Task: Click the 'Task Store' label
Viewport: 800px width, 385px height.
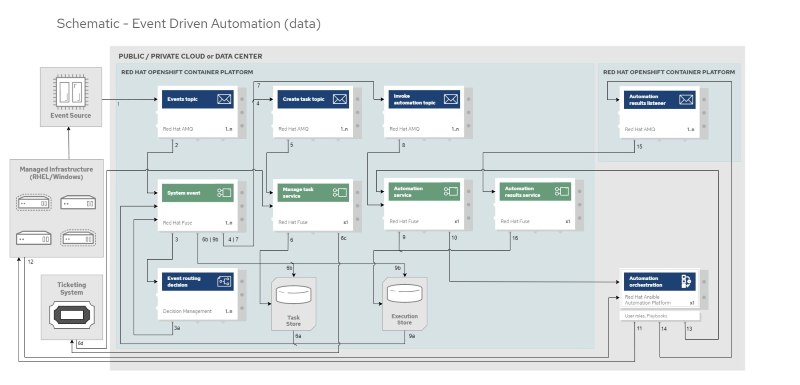Action: pyautogui.click(x=293, y=321)
